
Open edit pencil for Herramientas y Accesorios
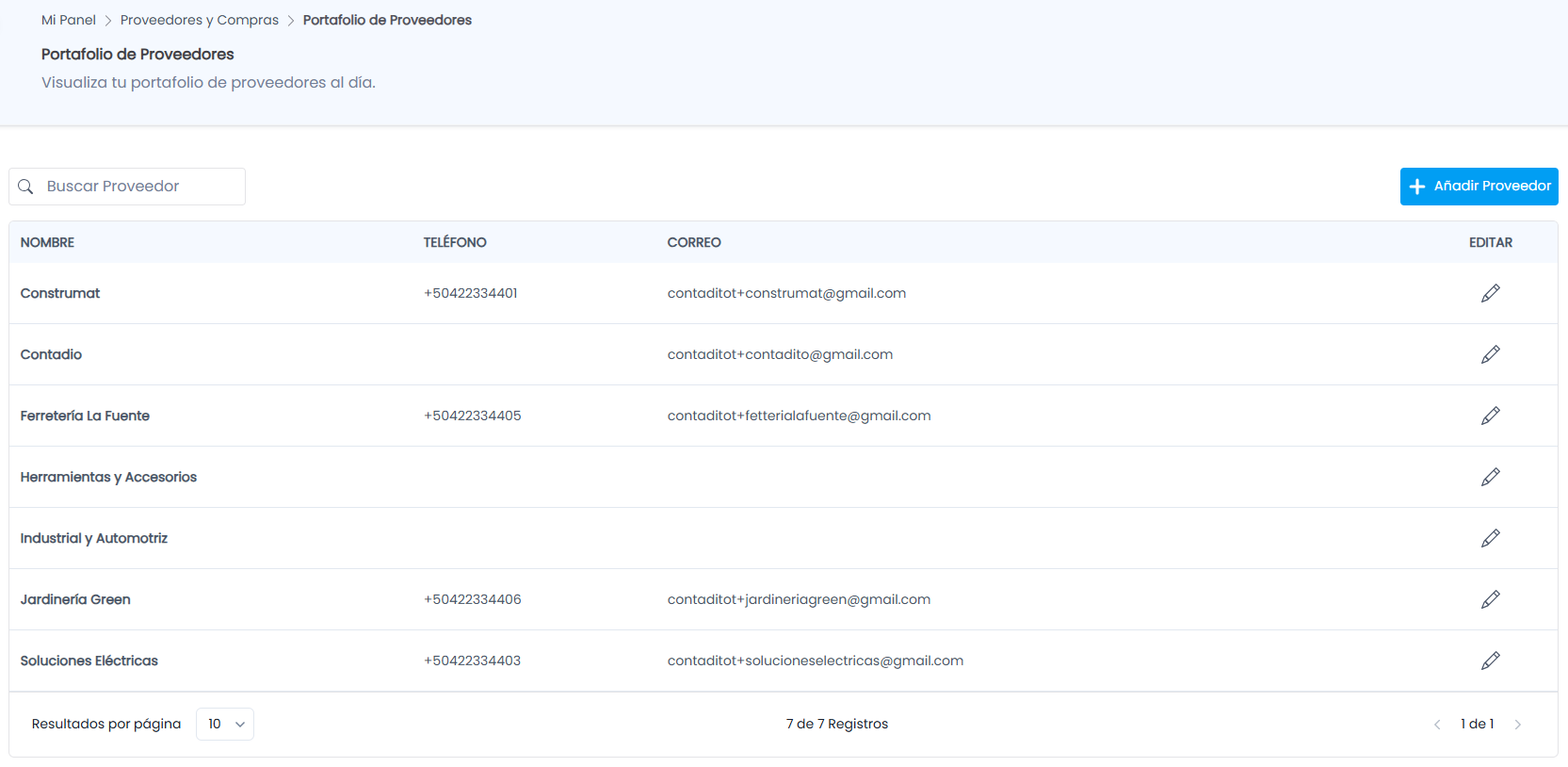pos(1490,477)
